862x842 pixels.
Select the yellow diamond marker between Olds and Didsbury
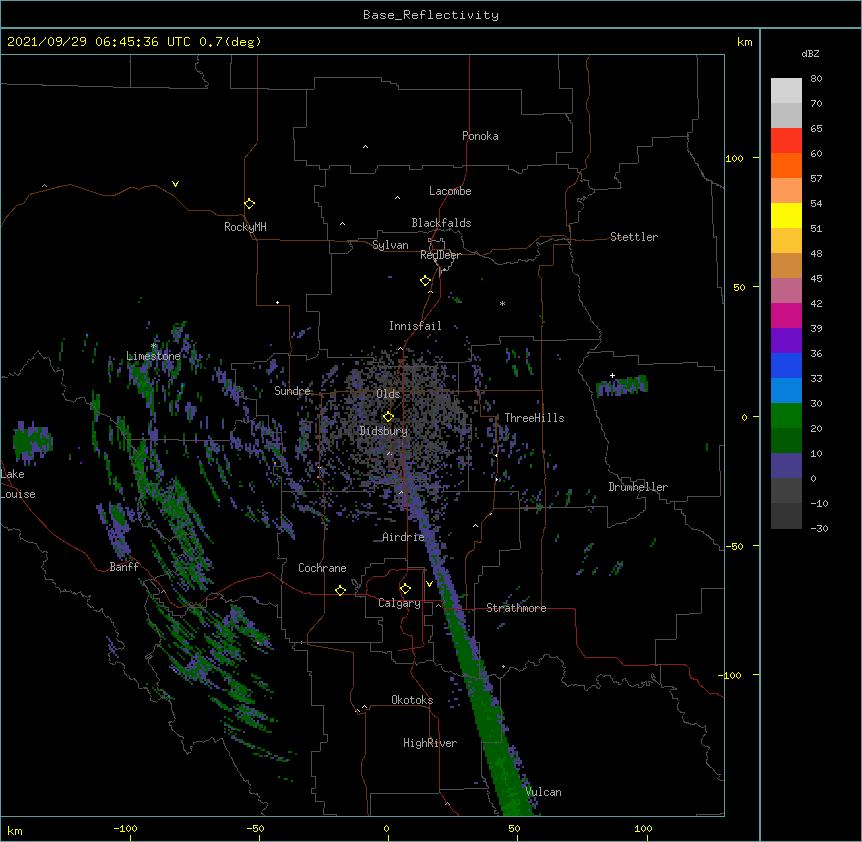click(x=388, y=416)
